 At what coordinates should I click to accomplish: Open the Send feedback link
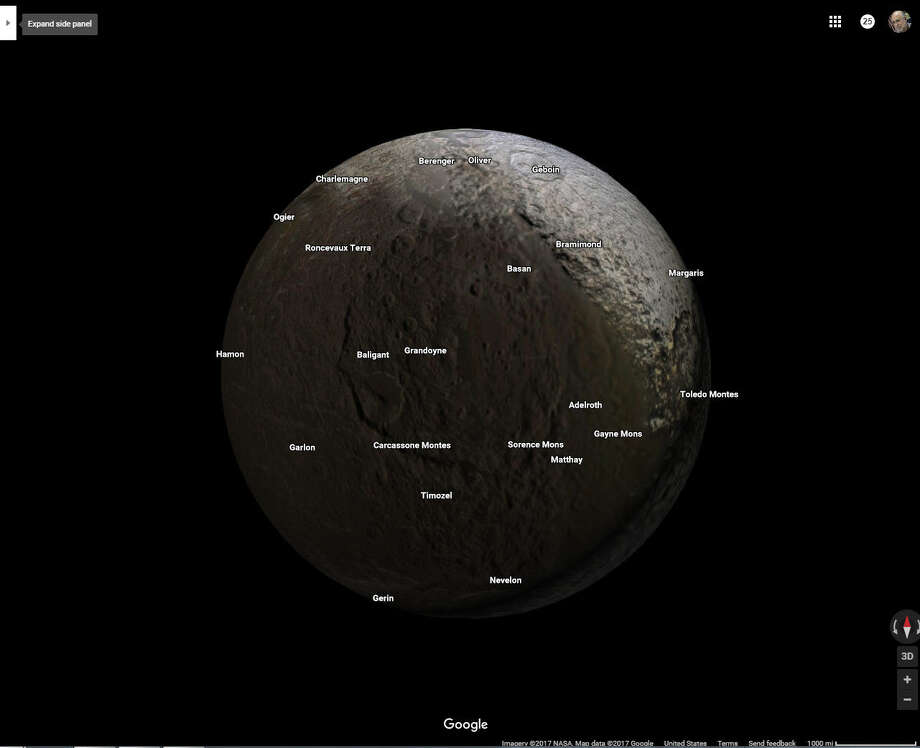(x=772, y=743)
